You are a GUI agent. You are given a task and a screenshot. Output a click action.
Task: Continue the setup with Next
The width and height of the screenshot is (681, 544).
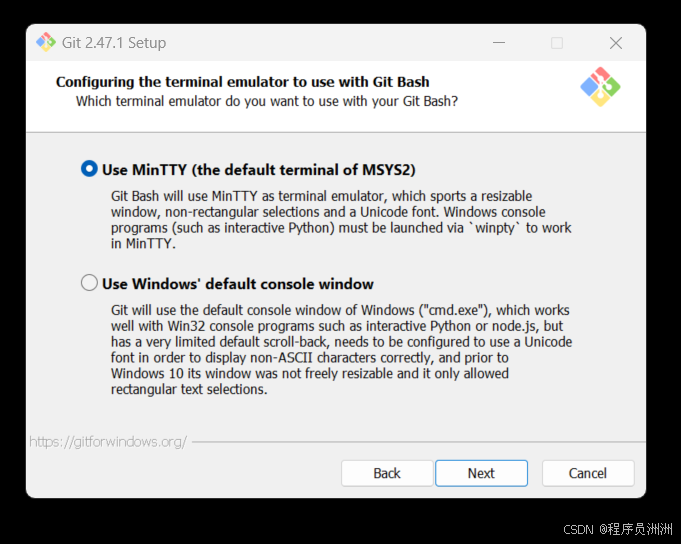[481, 473]
